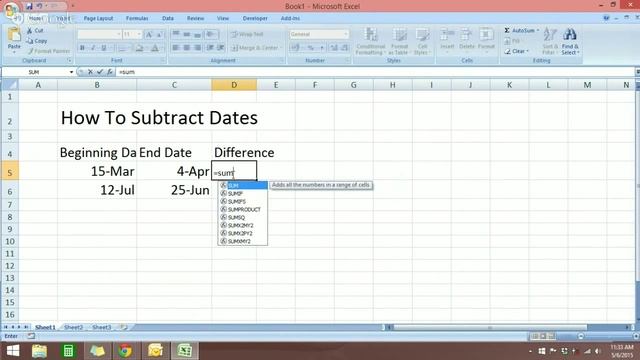Switch to Sheet3 tab
The height and width of the screenshot is (360, 640).
(x=101, y=327)
